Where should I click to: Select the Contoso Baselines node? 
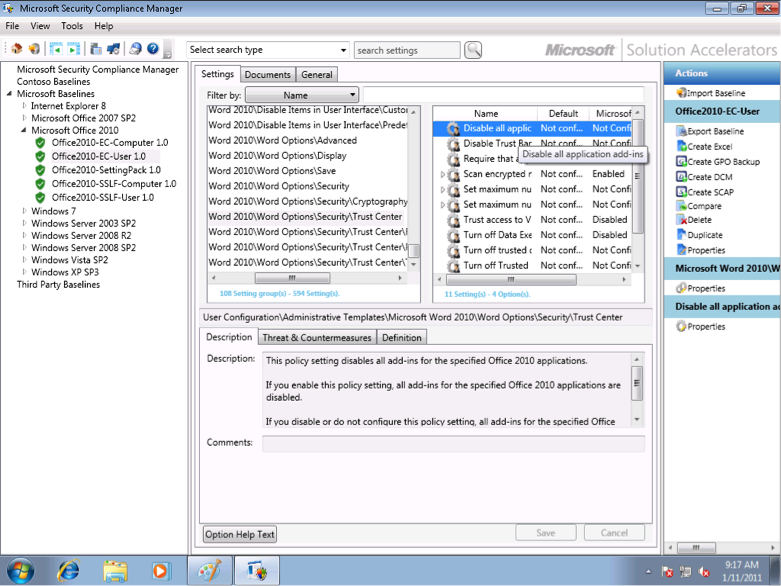[53, 82]
